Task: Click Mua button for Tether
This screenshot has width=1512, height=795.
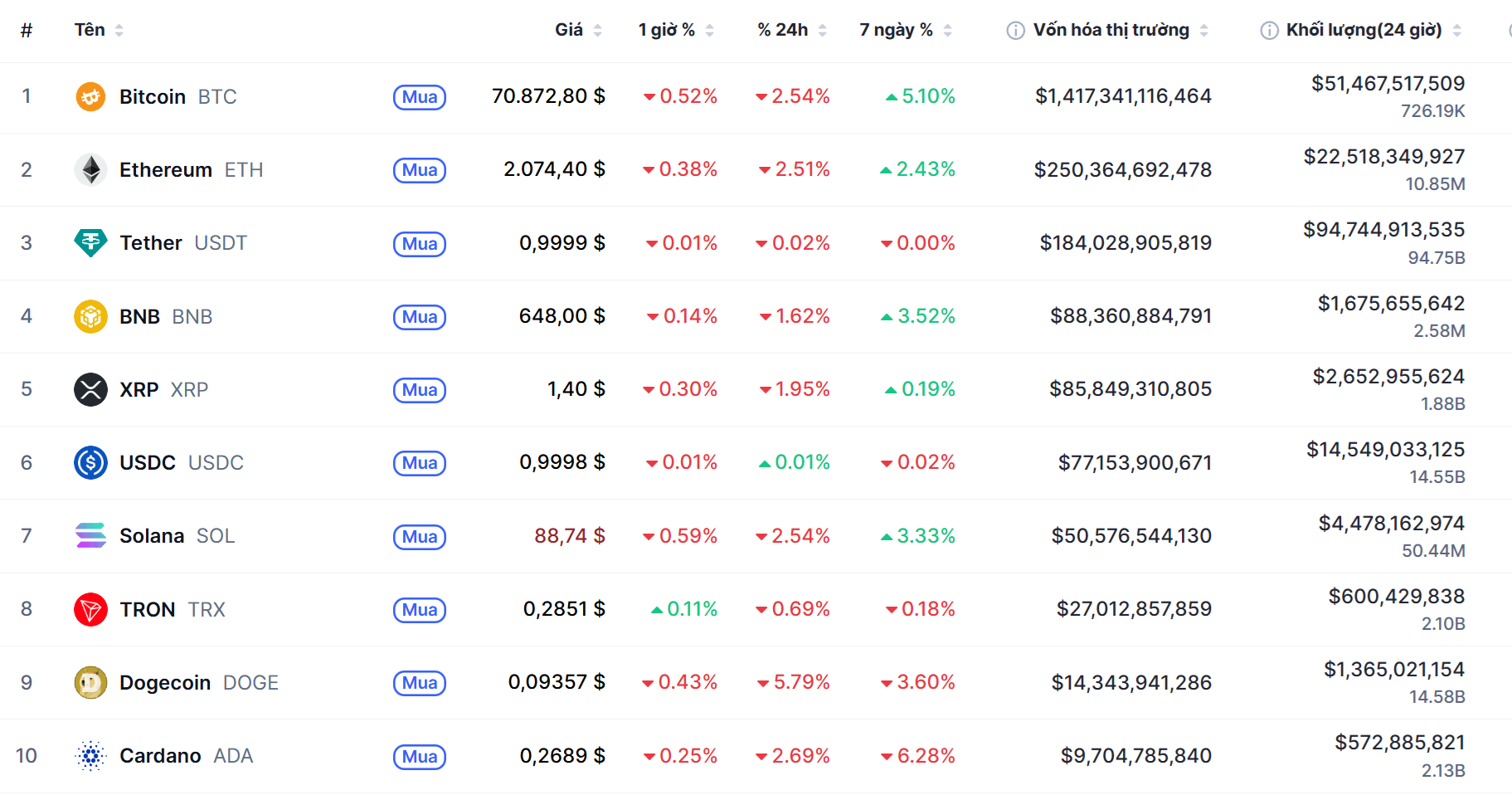Action: pyautogui.click(x=420, y=244)
